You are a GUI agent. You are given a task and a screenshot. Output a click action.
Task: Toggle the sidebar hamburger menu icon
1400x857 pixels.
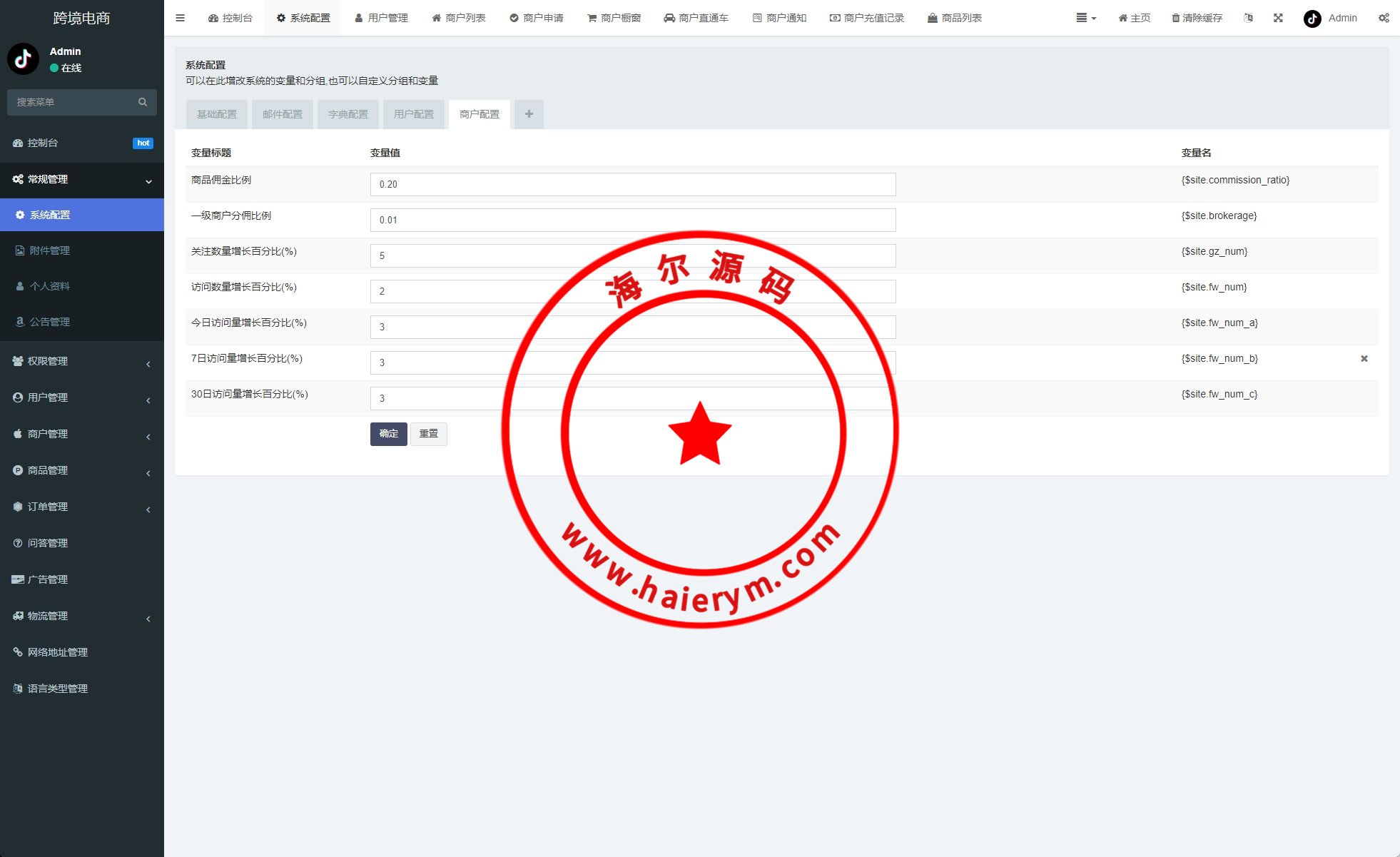[180, 18]
